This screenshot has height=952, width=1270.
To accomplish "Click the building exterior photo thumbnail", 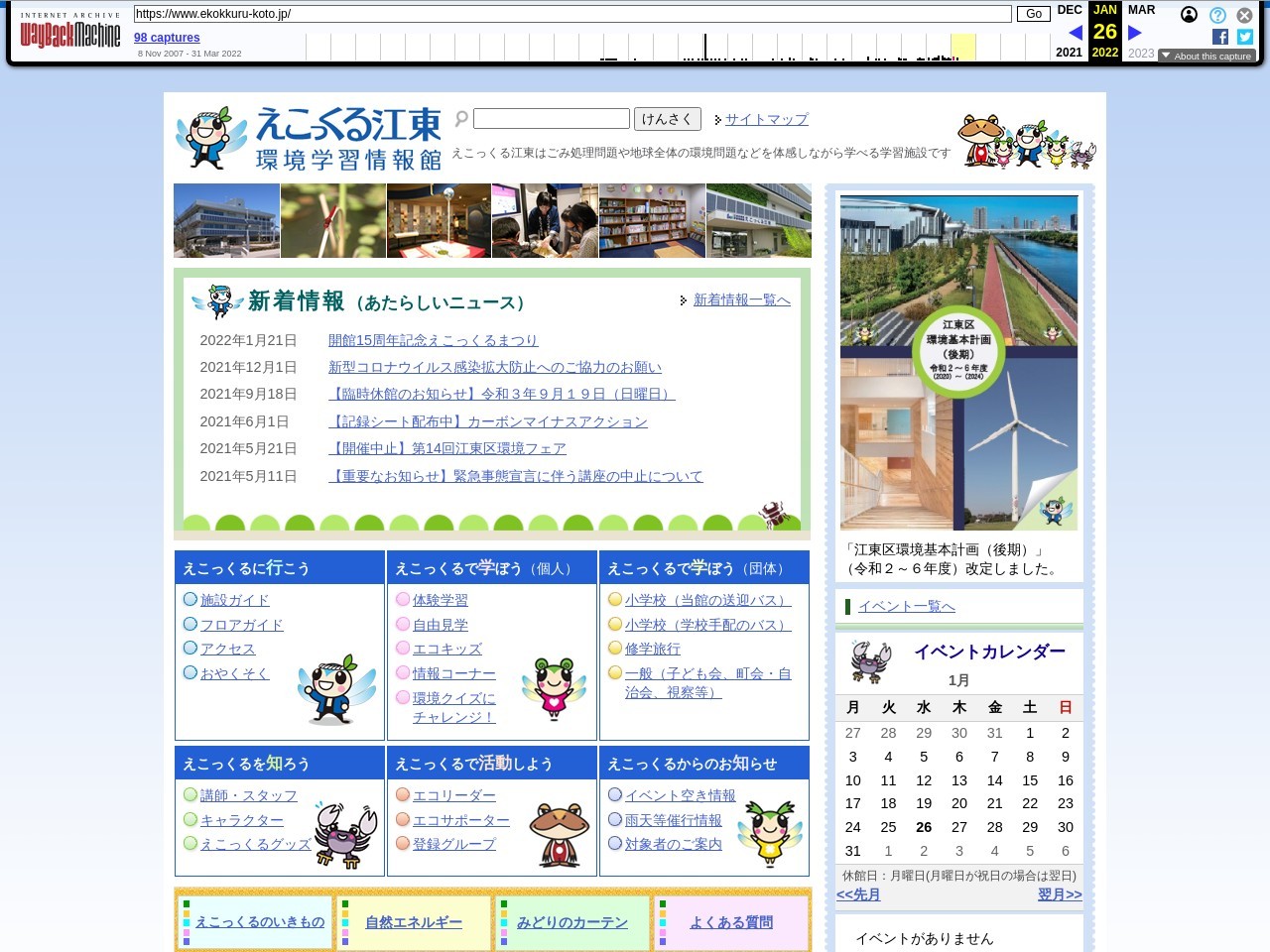I will click(226, 220).
